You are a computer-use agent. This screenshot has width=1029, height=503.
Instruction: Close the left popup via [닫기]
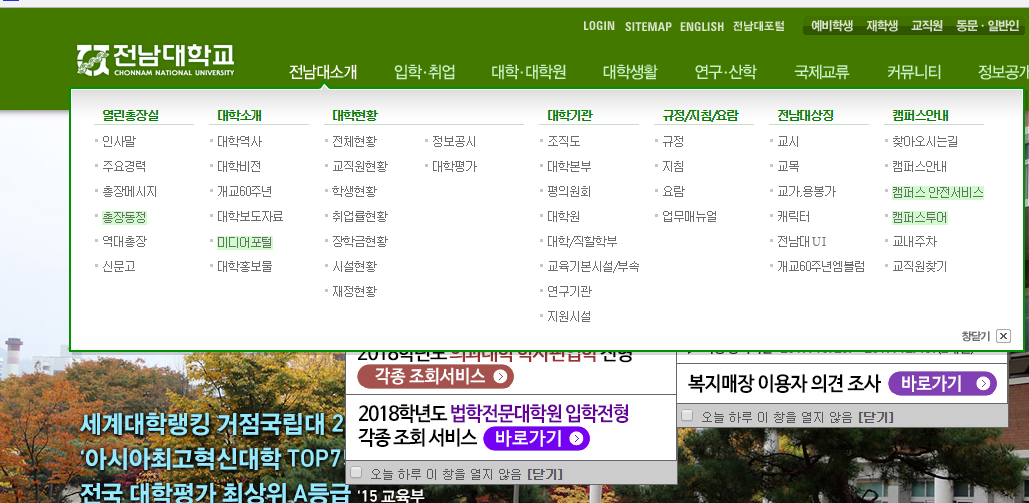point(545,473)
